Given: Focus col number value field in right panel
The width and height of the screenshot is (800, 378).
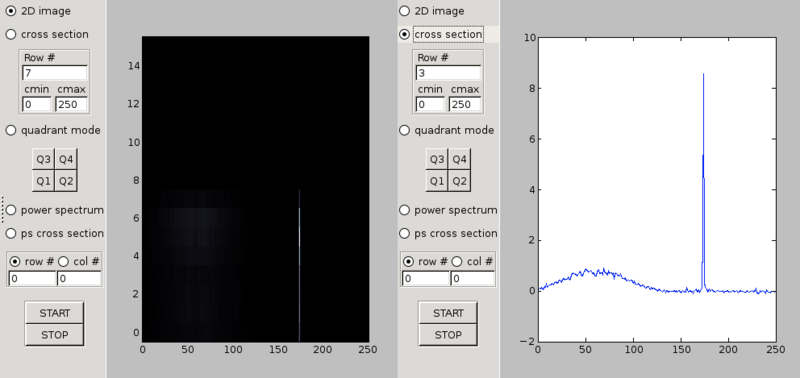Looking at the screenshot, I should coord(472,279).
